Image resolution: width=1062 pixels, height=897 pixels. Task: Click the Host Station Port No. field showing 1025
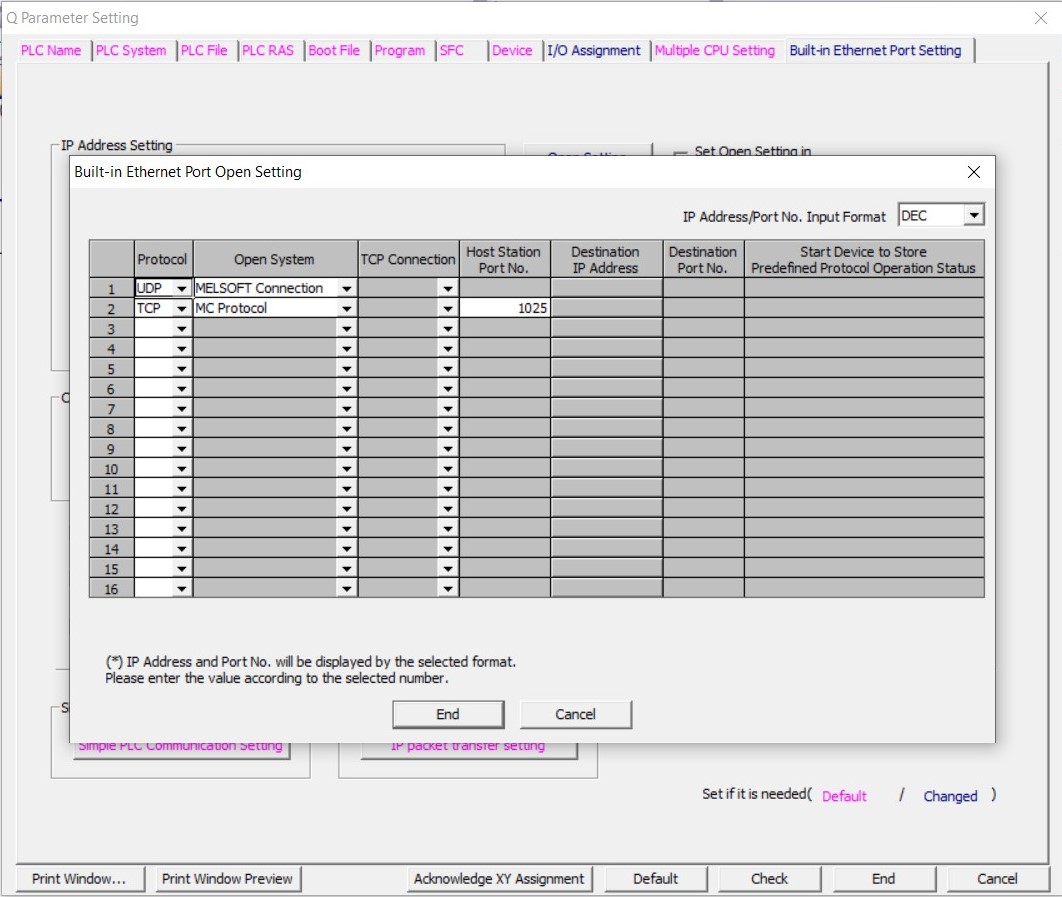tap(505, 309)
